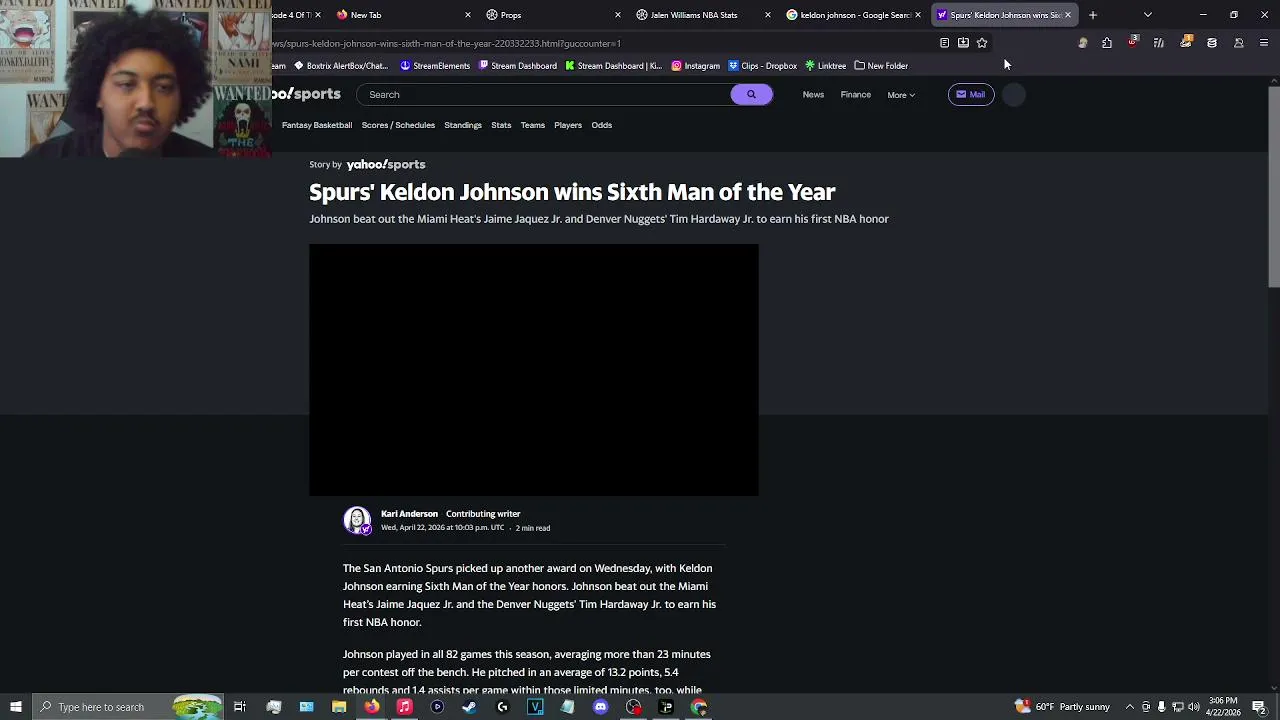Open the Firefox hamburger application menu

click(x=1264, y=43)
